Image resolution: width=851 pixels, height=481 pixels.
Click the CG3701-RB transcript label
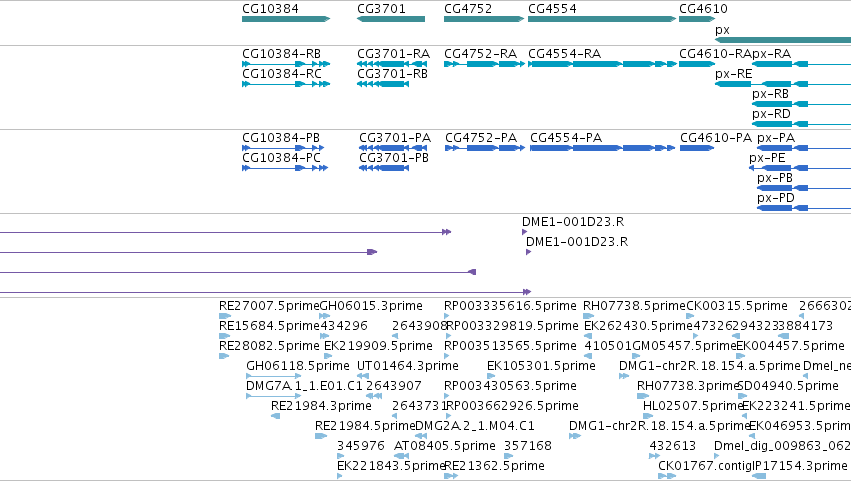click(x=392, y=74)
